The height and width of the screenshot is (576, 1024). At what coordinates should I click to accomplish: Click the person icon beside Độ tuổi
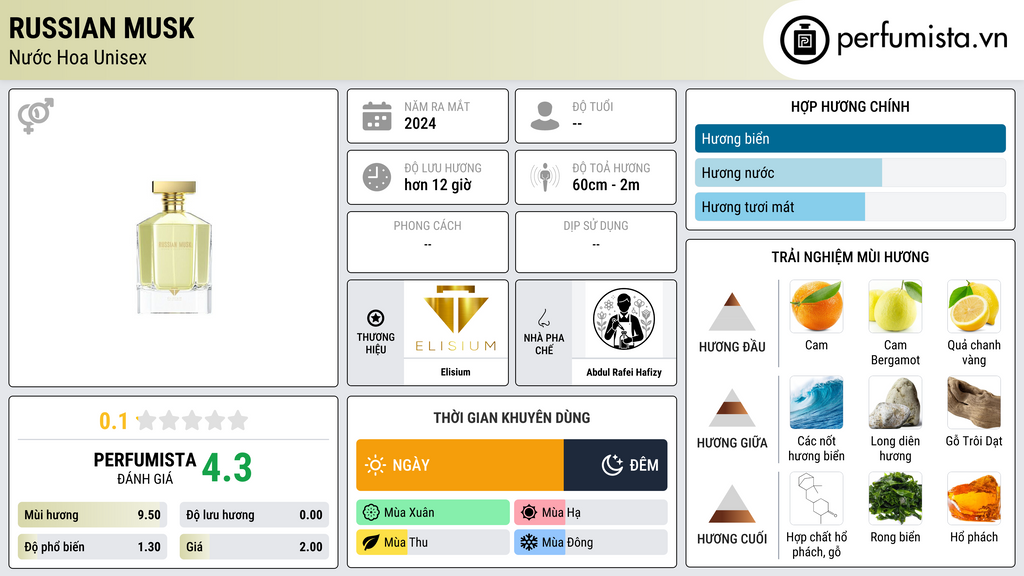tap(545, 116)
